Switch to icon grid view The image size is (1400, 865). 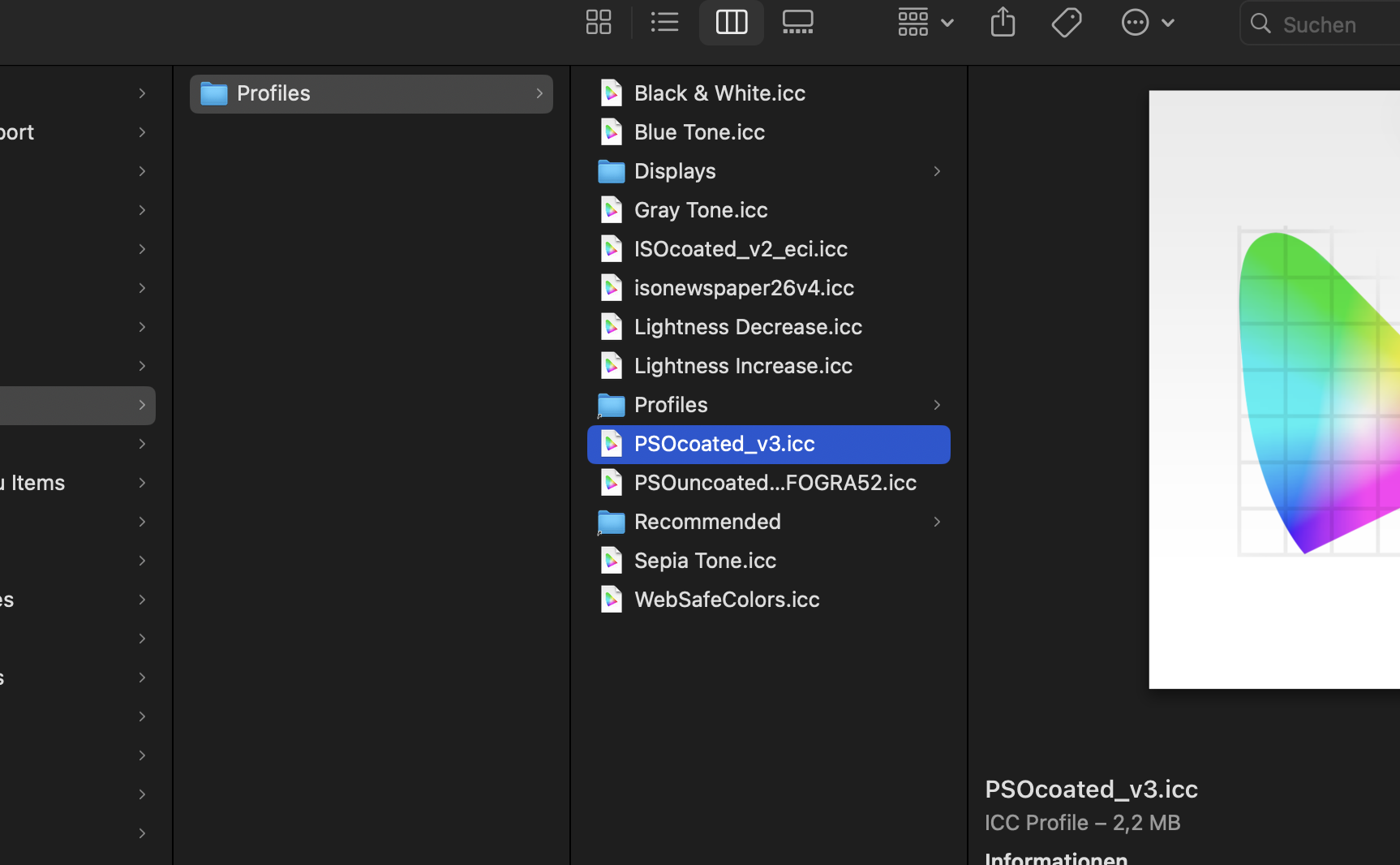(598, 23)
